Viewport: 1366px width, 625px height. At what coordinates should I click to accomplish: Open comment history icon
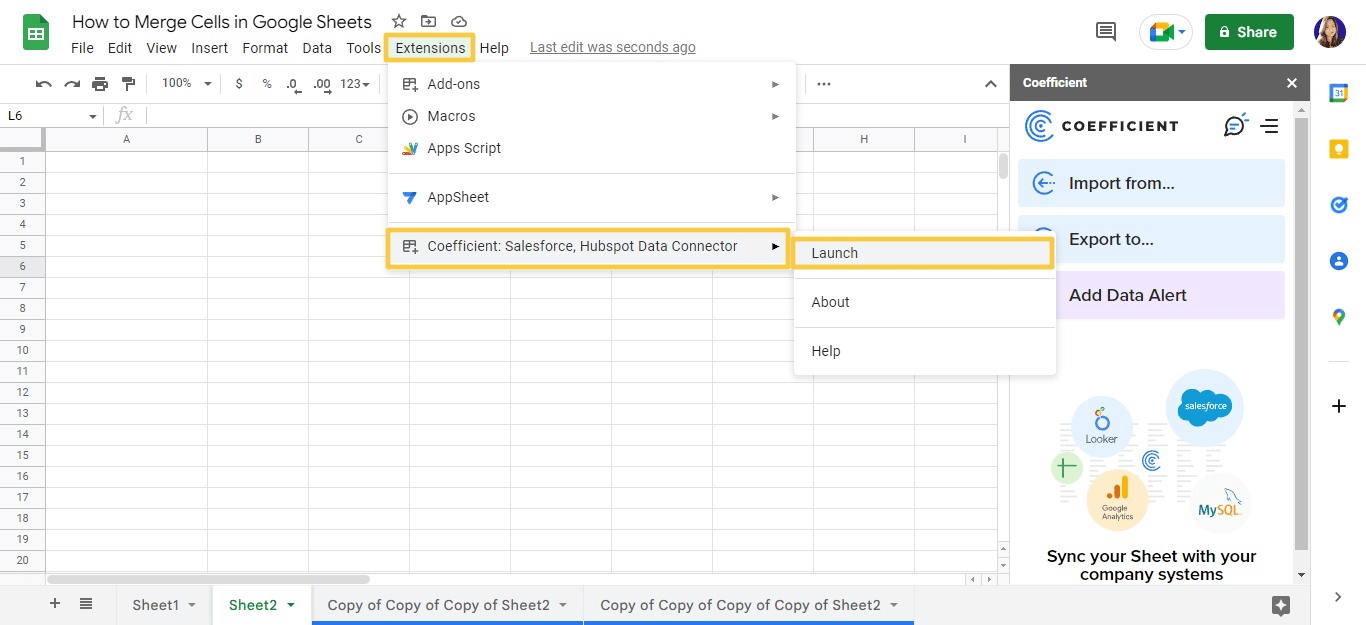tap(1106, 32)
